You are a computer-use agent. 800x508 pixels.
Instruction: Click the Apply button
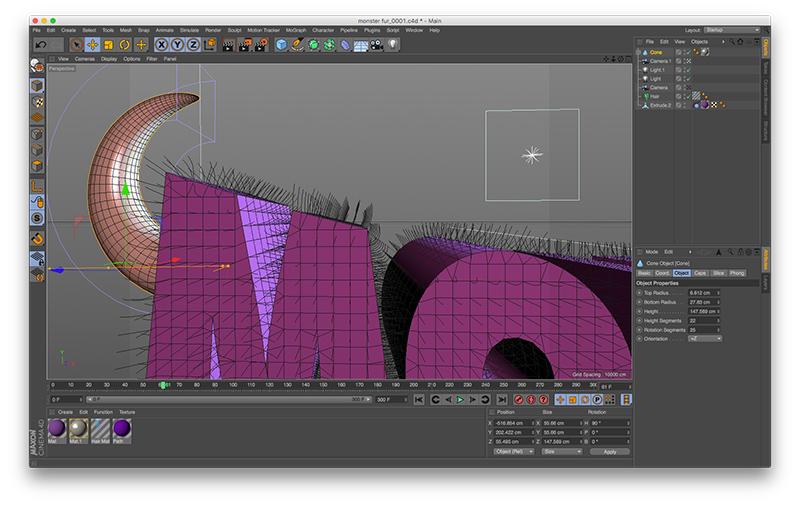coord(609,452)
